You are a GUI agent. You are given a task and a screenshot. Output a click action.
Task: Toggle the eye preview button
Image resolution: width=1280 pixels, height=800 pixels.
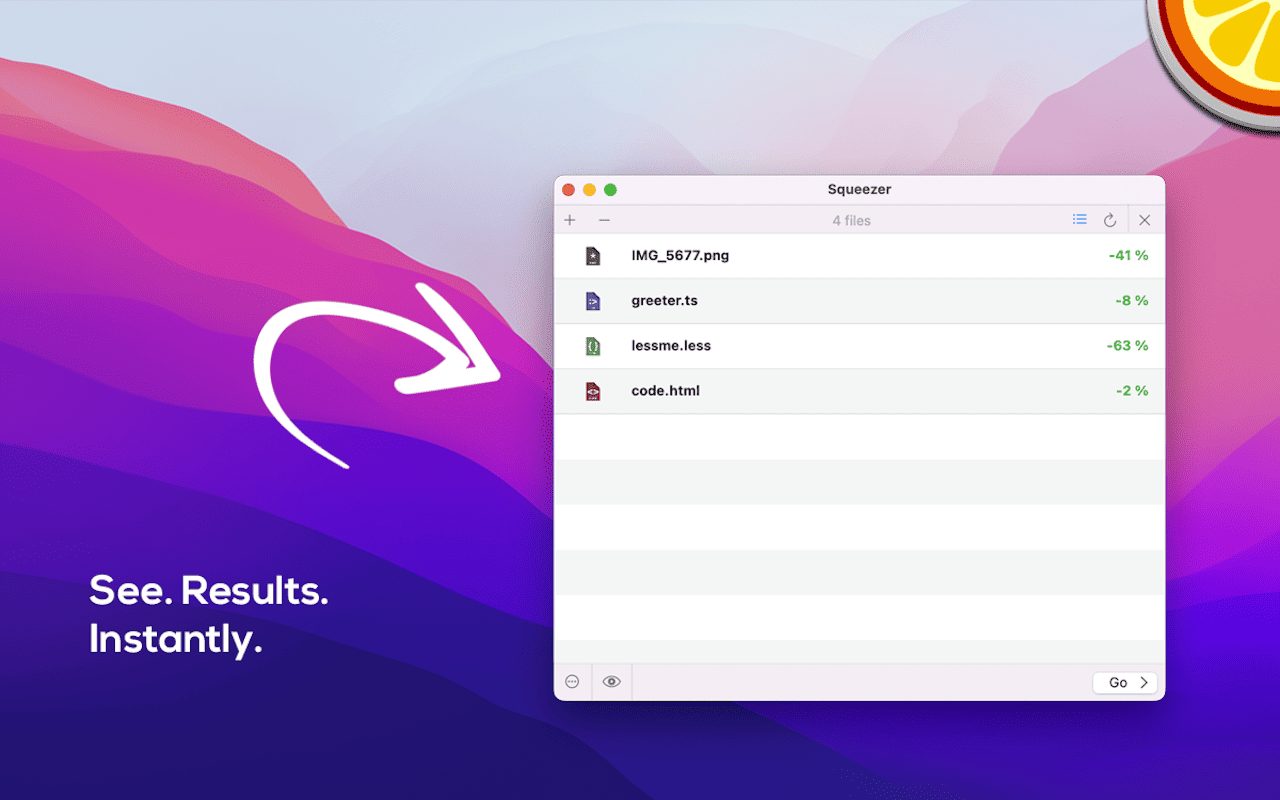pyautogui.click(x=612, y=682)
